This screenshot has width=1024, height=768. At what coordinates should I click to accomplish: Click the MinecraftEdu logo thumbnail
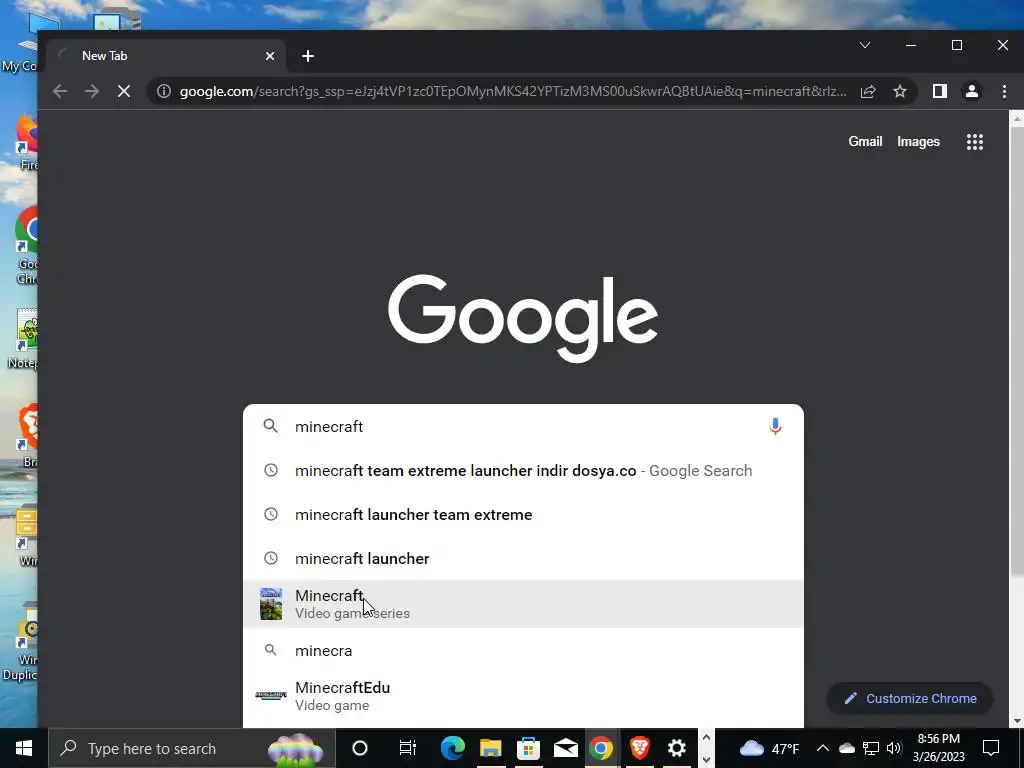click(x=271, y=696)
